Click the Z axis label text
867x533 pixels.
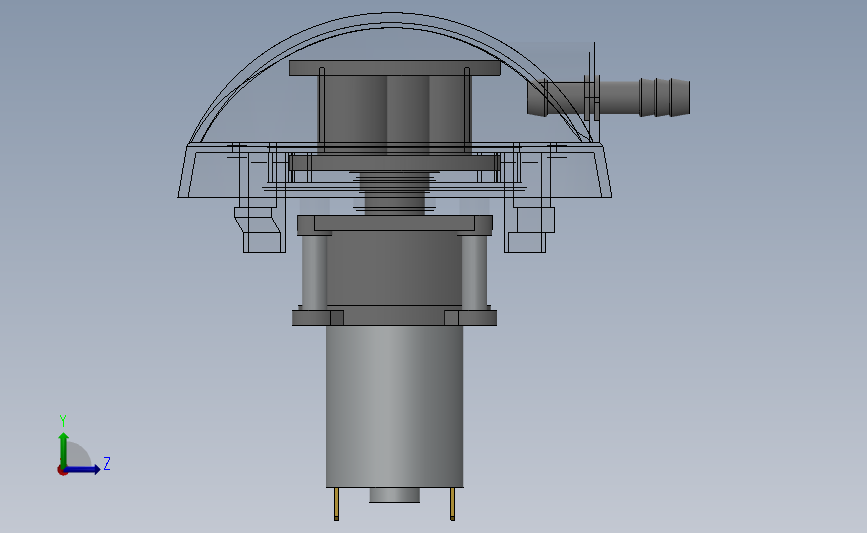point(107,463)
